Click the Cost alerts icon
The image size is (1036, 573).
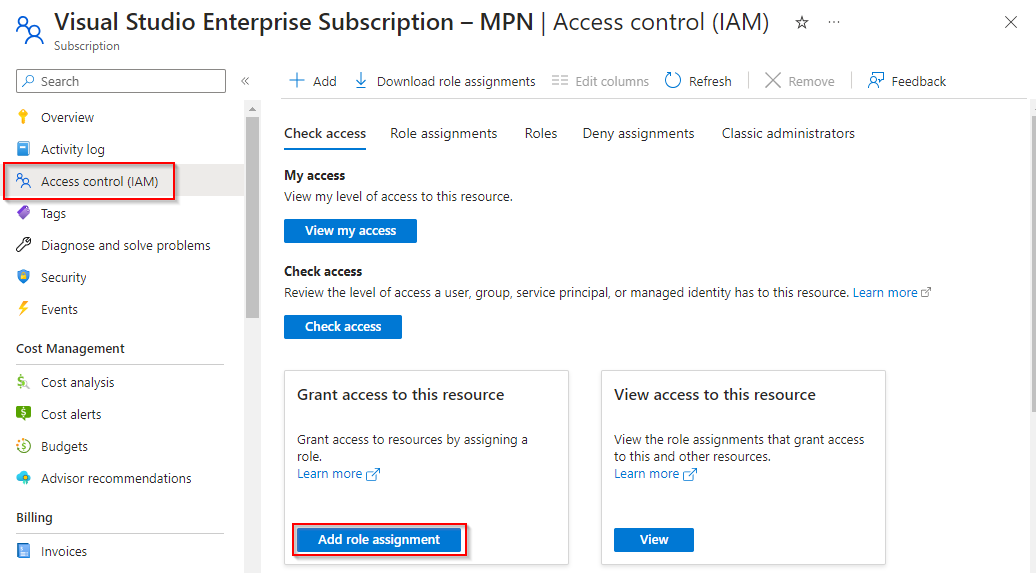click(23, 414)
